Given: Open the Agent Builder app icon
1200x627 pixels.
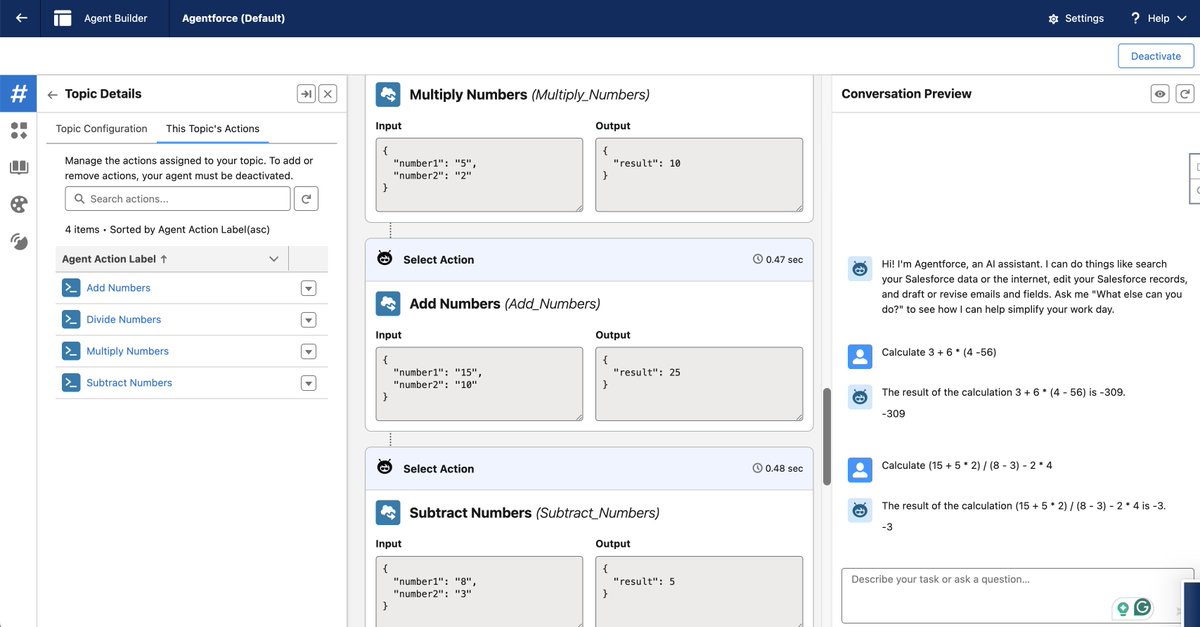Looking at the screenshot, I should (x=63, y=18).
